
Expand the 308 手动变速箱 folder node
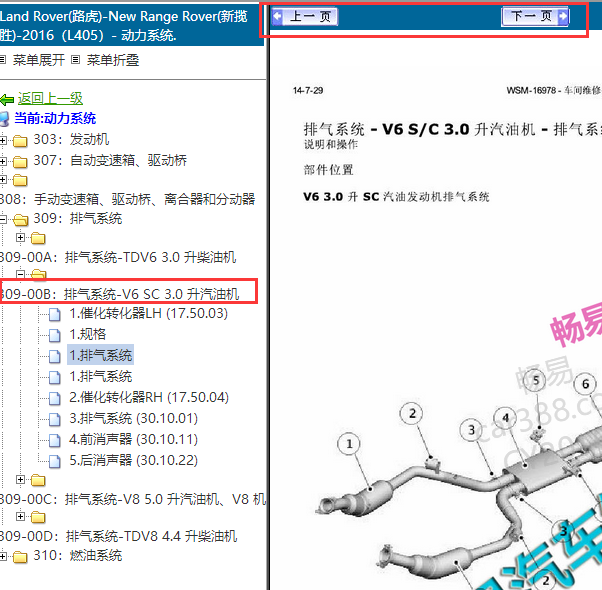click(3, 179)
